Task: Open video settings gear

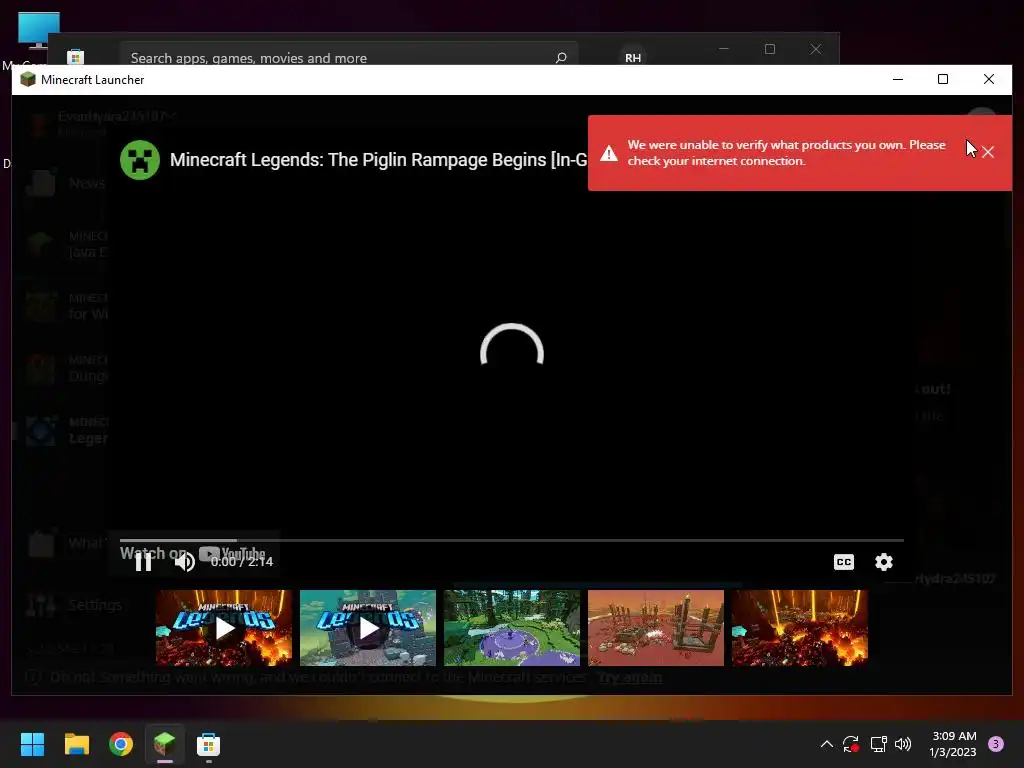Action: click(884, 562)
